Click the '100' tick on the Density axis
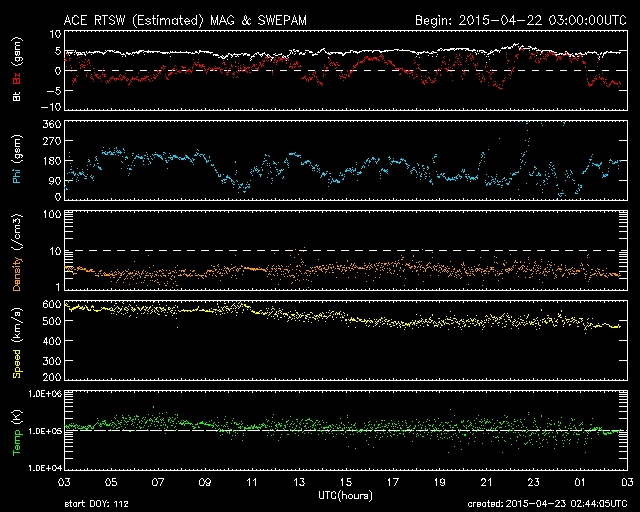The height and width of the screenshot is (512, 640). tap(52, 214)
